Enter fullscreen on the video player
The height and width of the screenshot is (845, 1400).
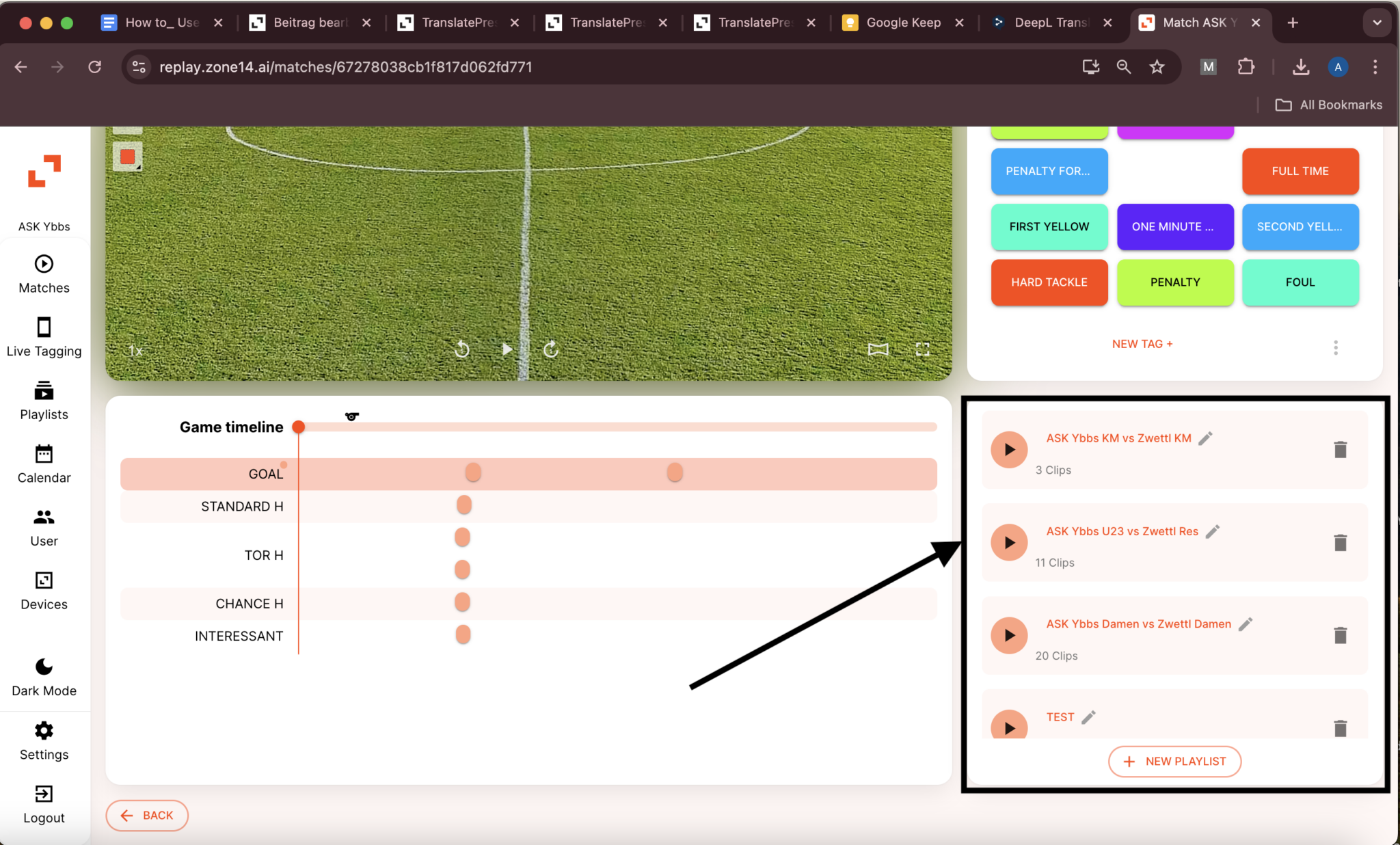pyautogui.click(x=922, y=349)
